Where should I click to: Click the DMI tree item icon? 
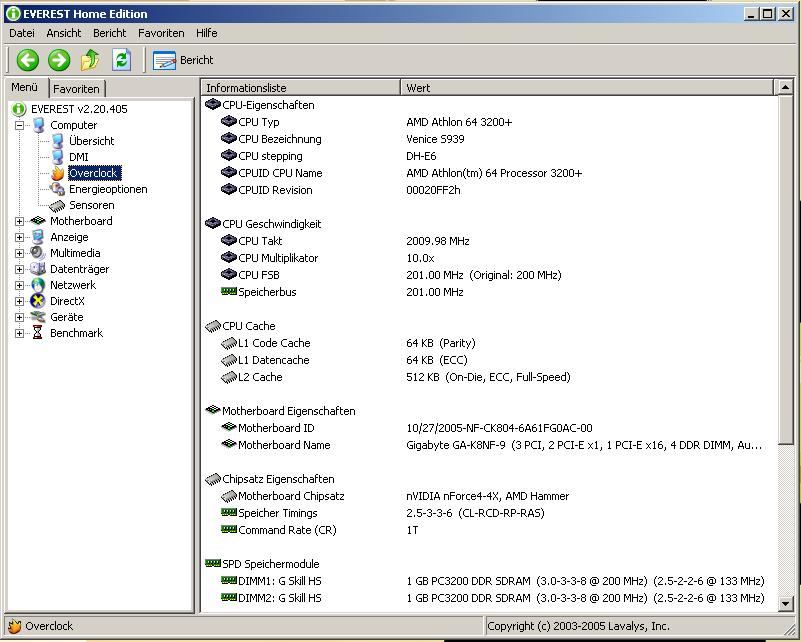click(58, 157)
